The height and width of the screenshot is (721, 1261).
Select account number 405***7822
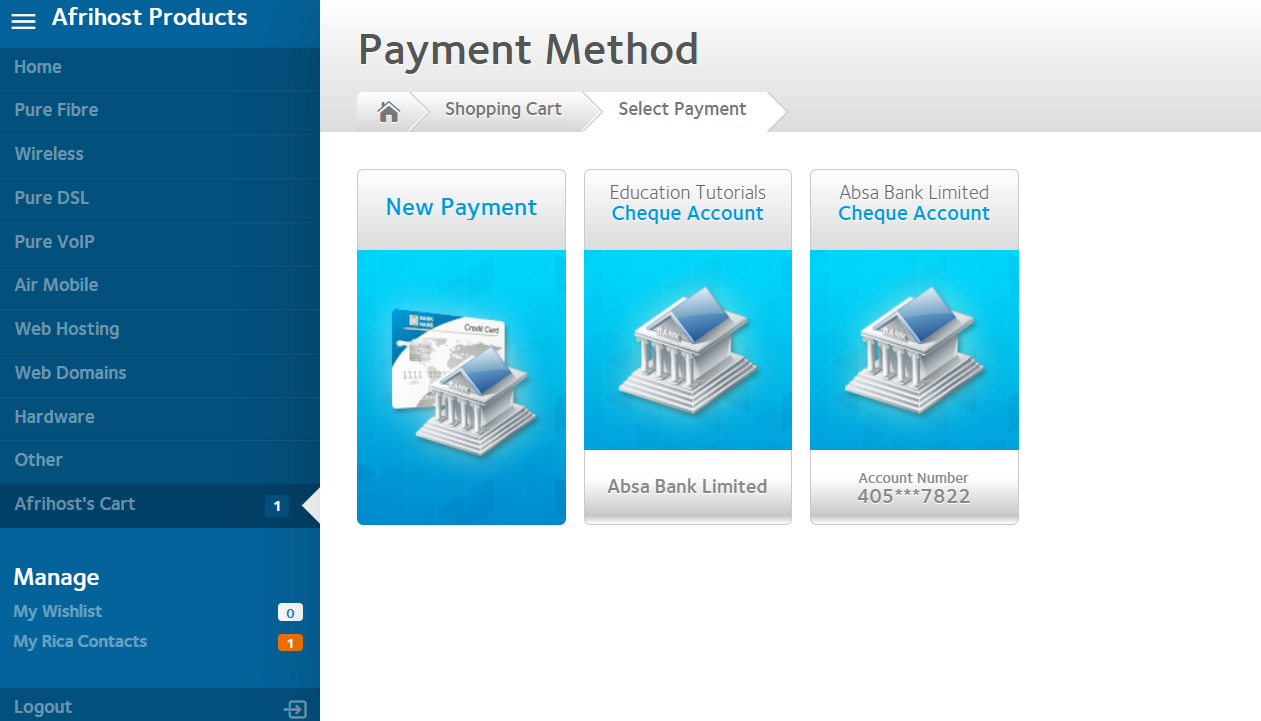913,496
